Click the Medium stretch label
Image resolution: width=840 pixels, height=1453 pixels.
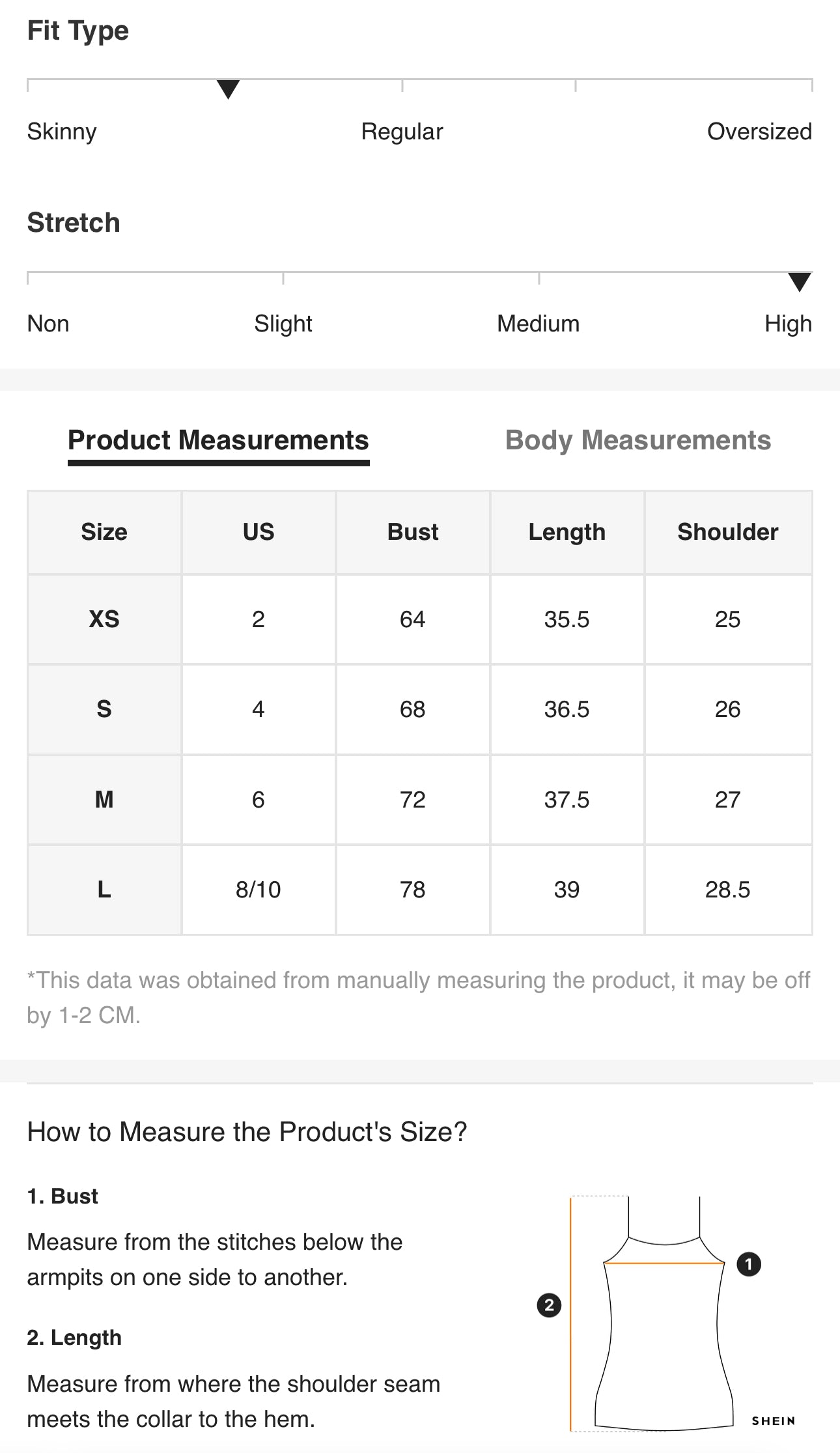[538, 324]
